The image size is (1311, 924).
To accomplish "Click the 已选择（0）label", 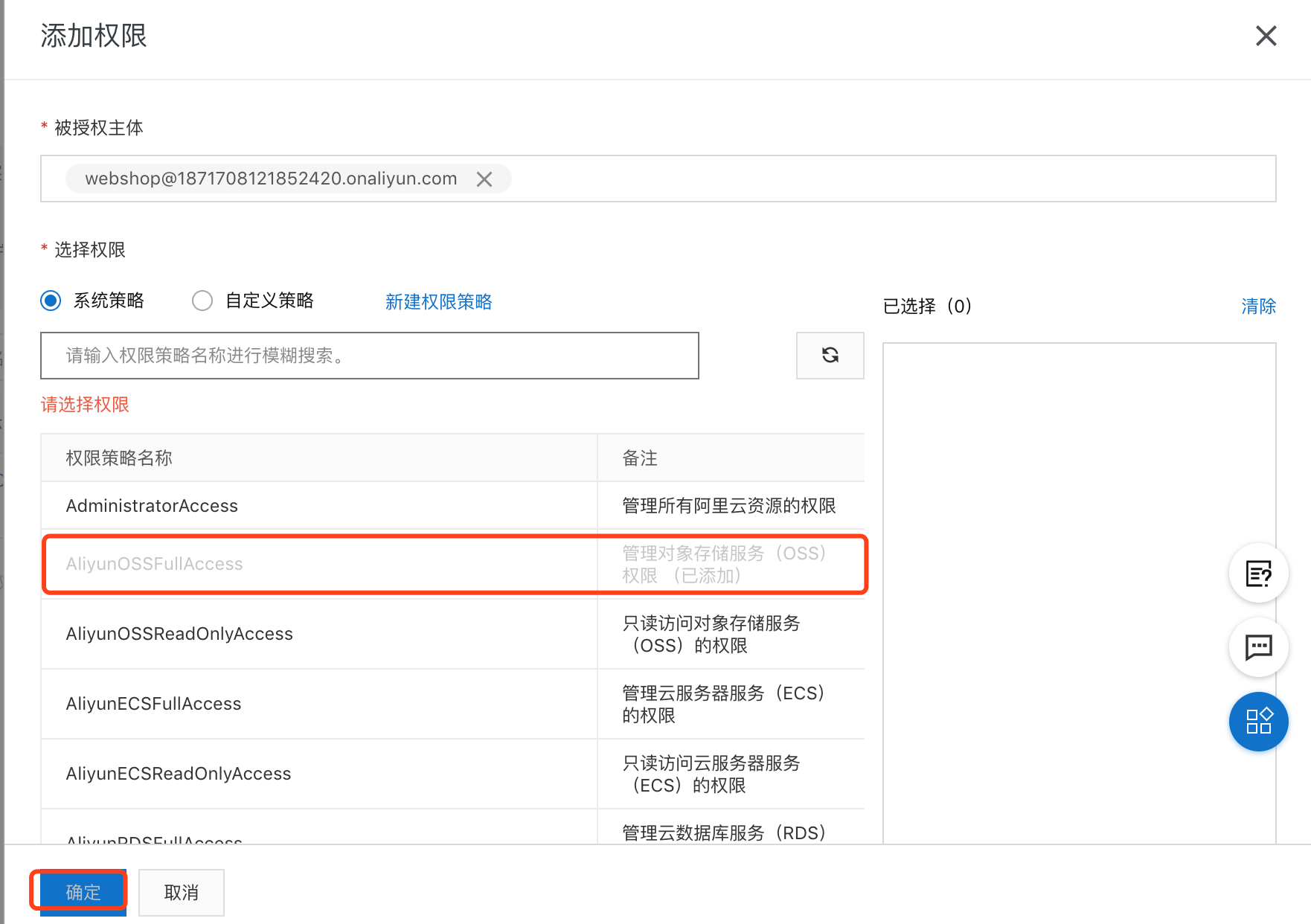I will pyautogui.click(x=927, y=306).
